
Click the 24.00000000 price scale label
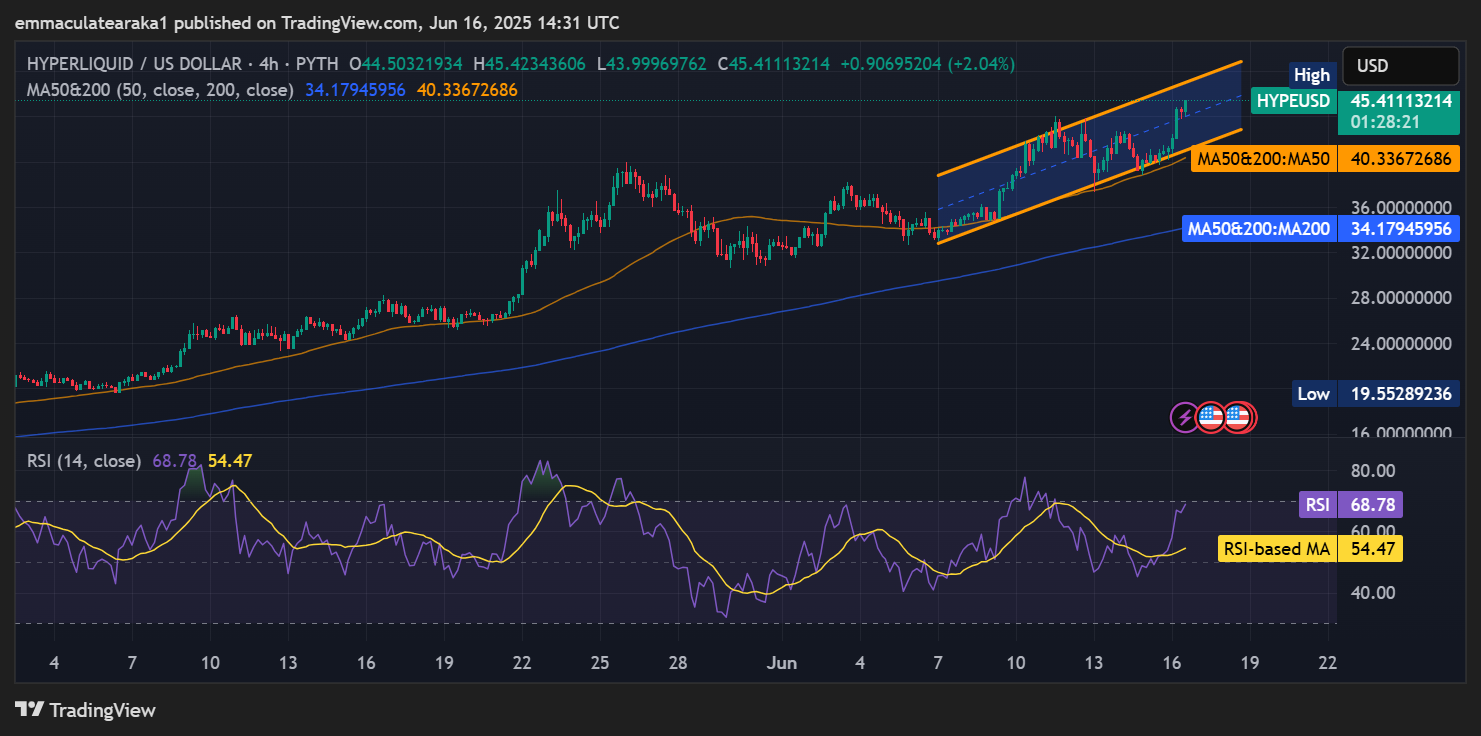[x=1400, y=343]
